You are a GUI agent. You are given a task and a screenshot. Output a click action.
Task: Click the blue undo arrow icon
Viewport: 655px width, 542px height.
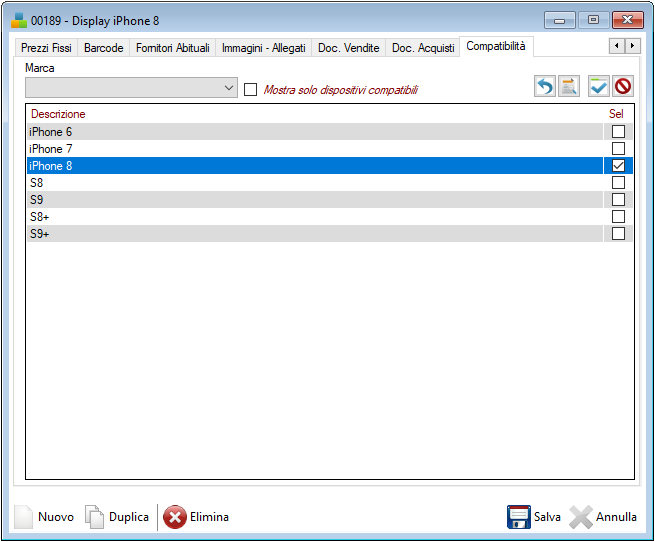(545, 87)
